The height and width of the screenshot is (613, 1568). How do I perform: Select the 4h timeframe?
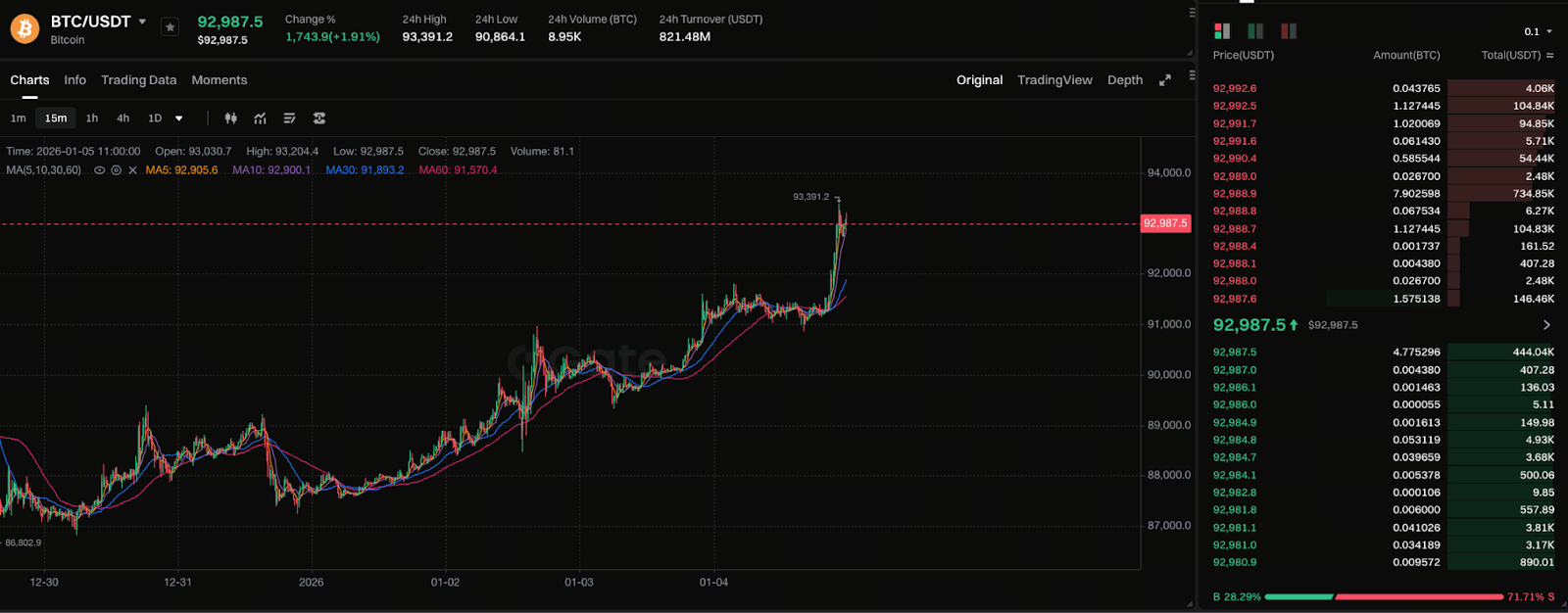click(123, 118)
